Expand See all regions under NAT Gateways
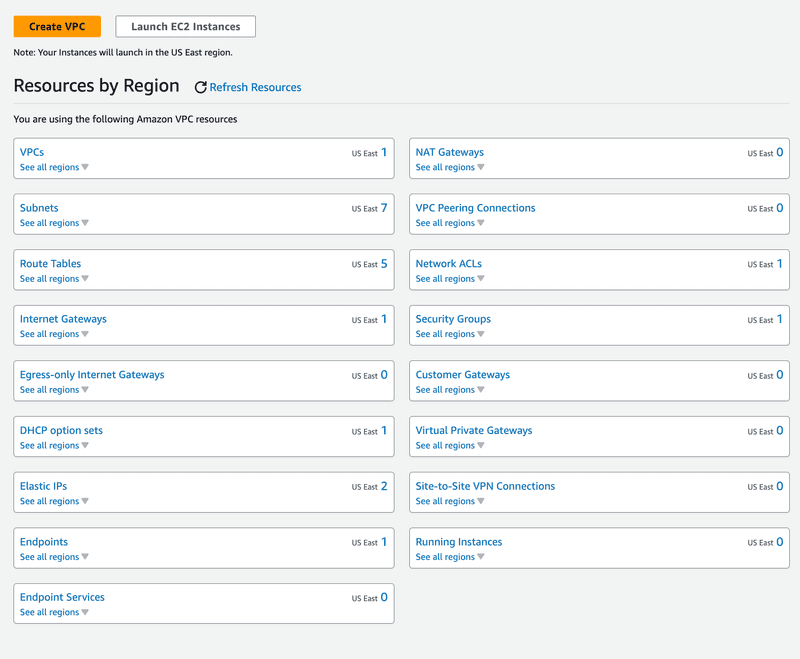The height and width of the screenshot is (659, 800). pyautogui.click(x=450, y=167)
